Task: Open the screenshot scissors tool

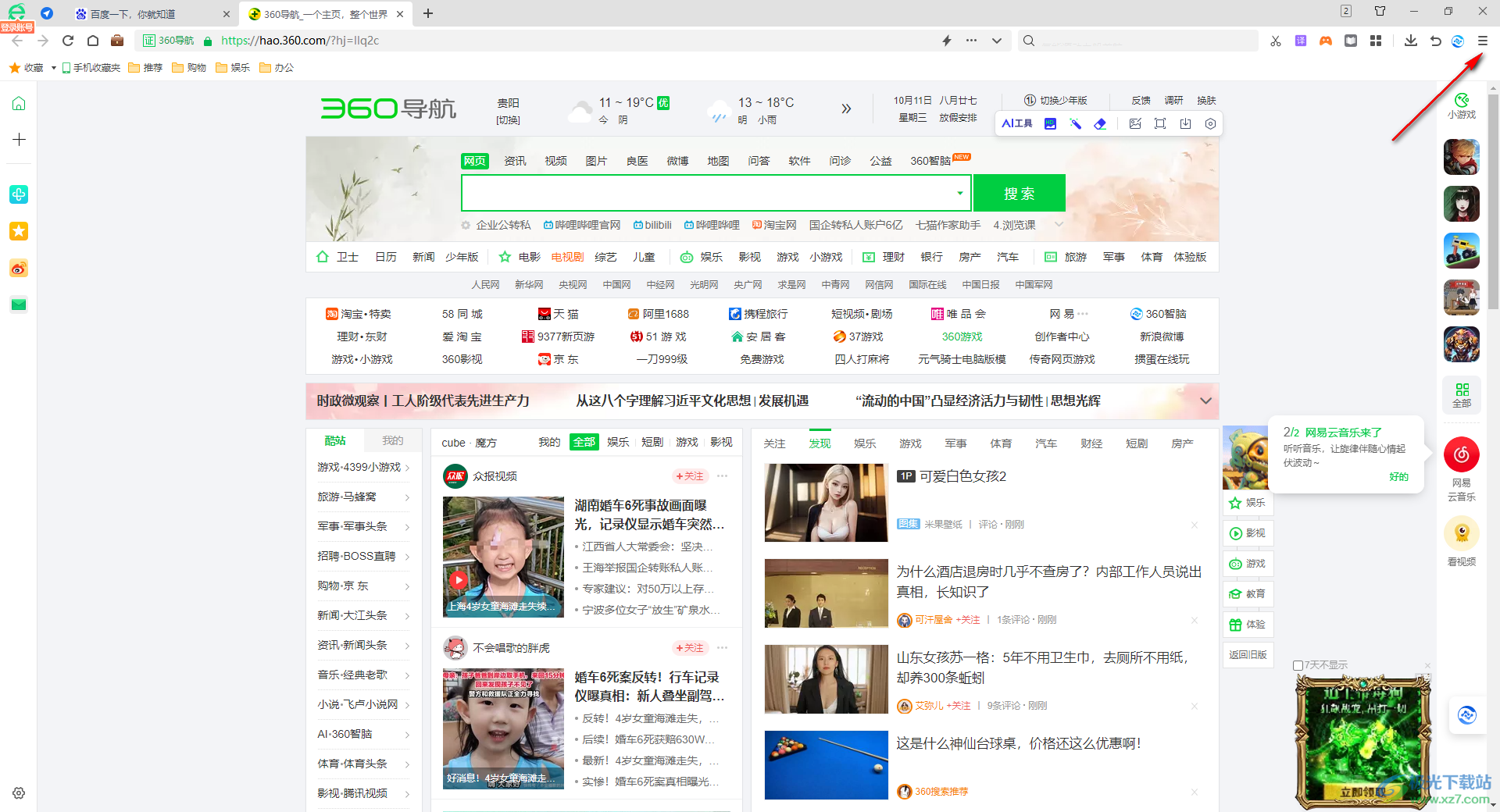Action: [x=1276, y=41]
